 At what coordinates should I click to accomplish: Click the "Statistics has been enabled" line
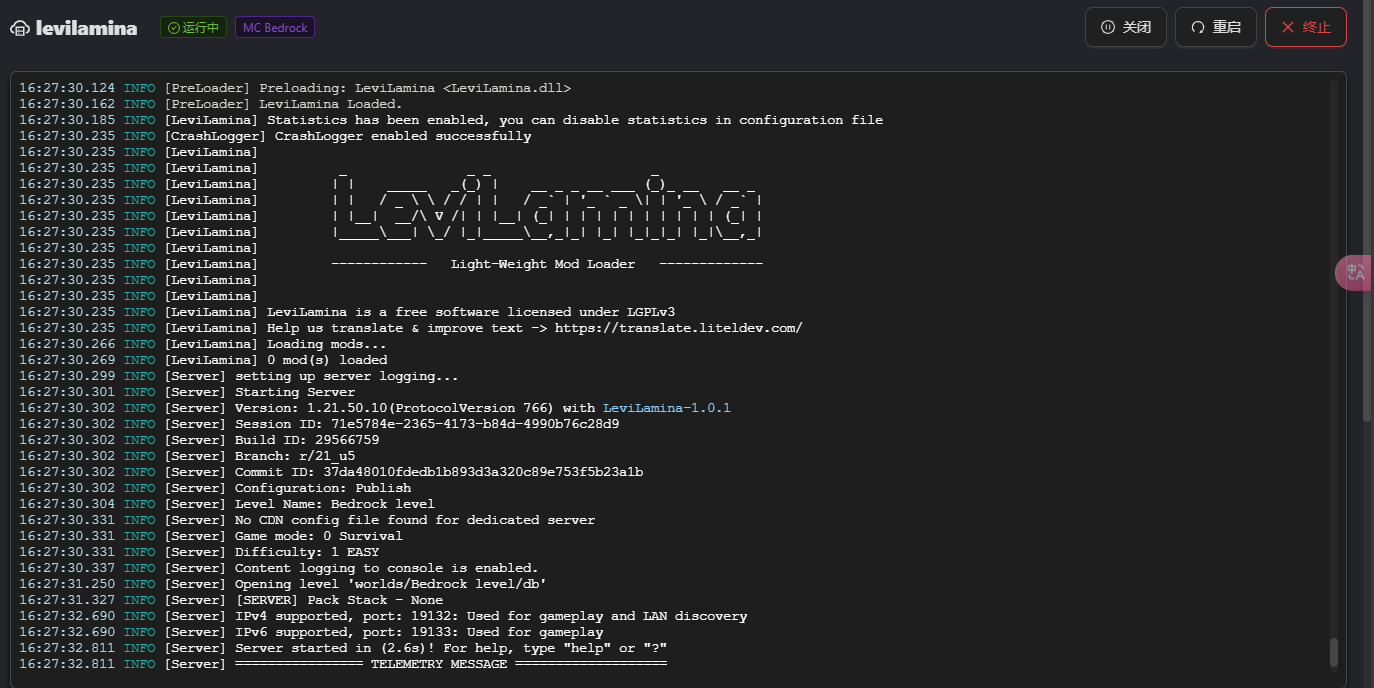(451, 120)
